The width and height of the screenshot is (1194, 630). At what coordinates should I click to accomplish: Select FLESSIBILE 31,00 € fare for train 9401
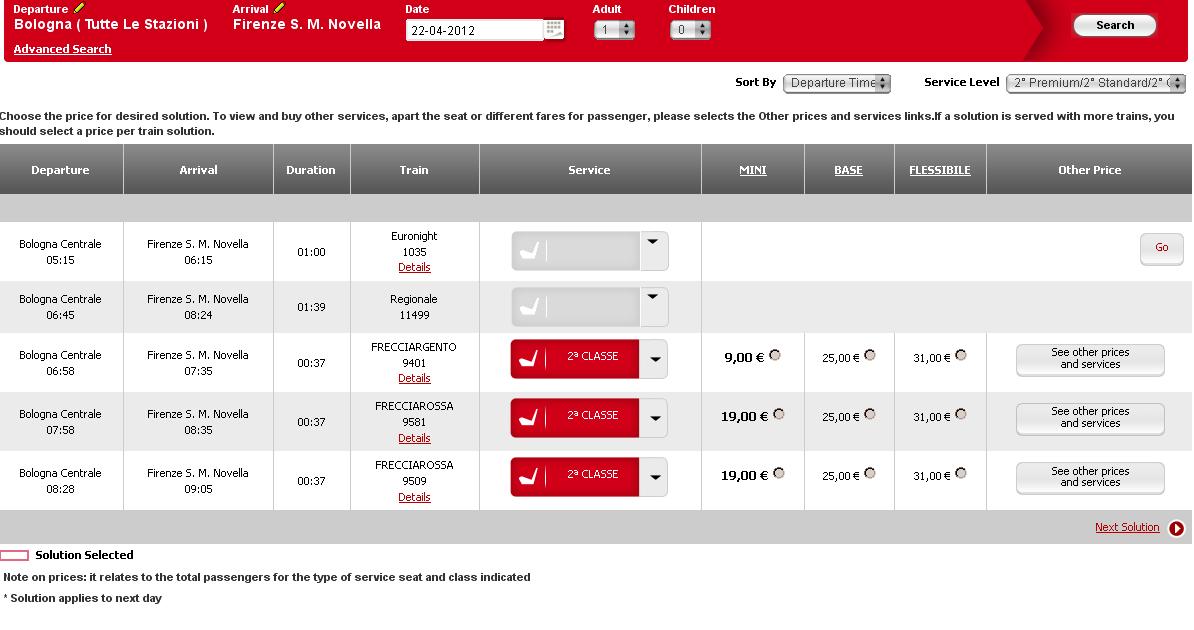pos(961,355)
